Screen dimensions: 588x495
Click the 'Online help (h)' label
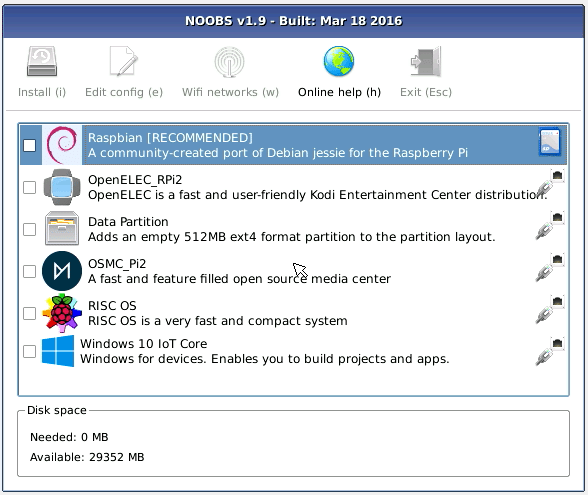click(339, 92)
